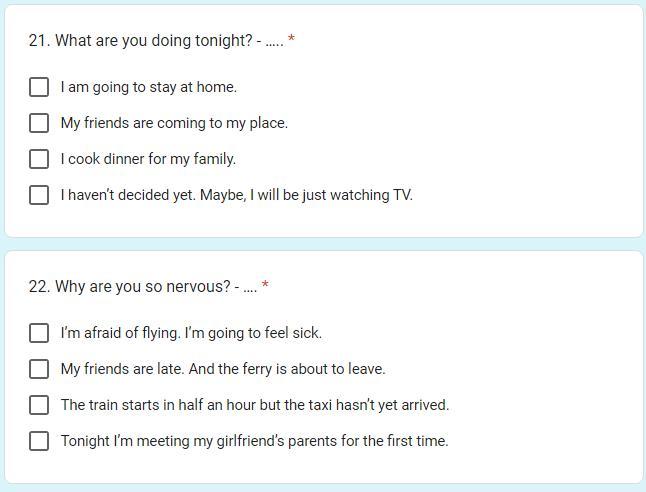Click 'Maybe, I will be just watching TV' text

tap(306, 195)
